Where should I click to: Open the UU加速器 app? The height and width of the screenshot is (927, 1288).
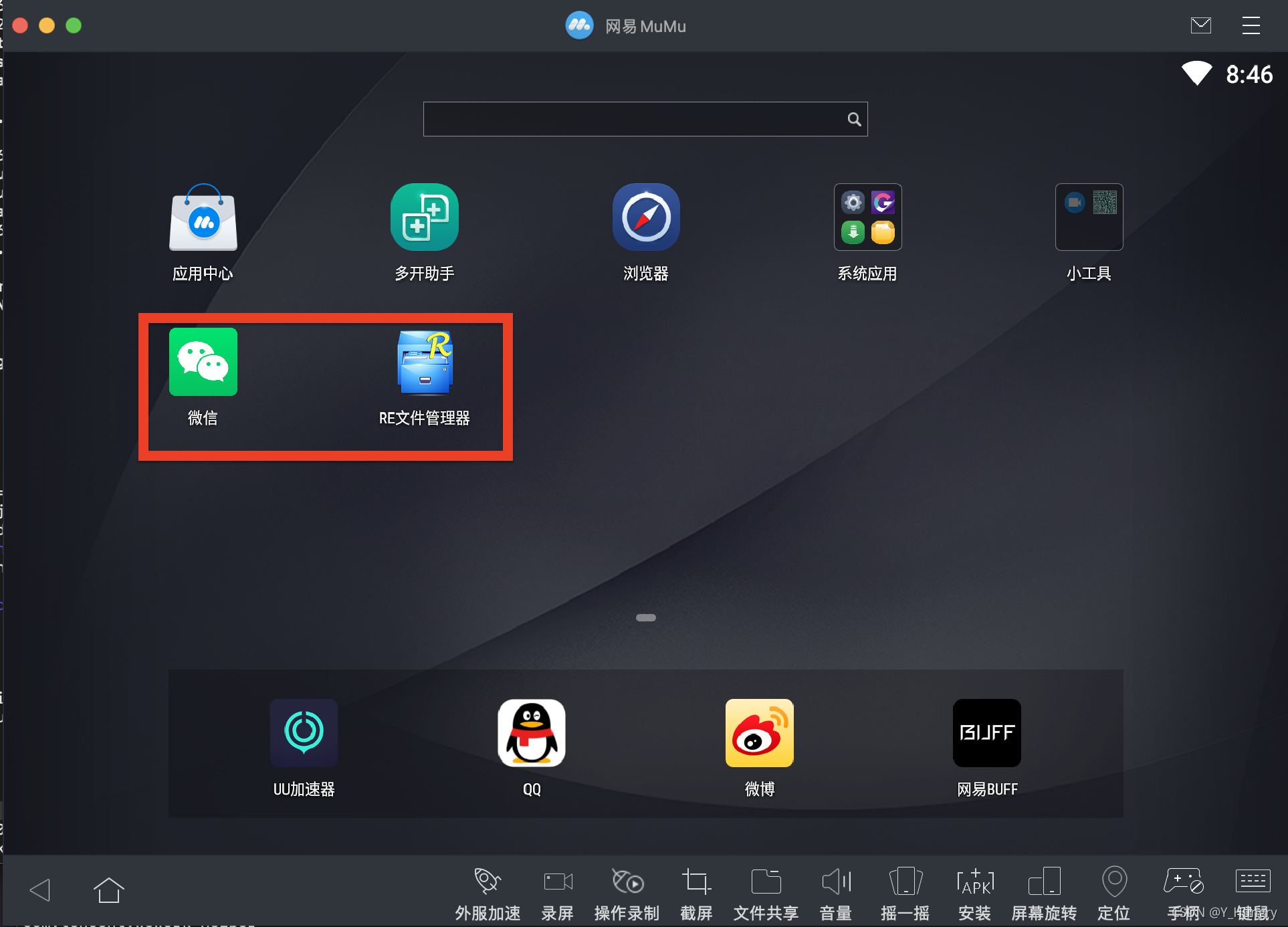click(x=304, y=733)
